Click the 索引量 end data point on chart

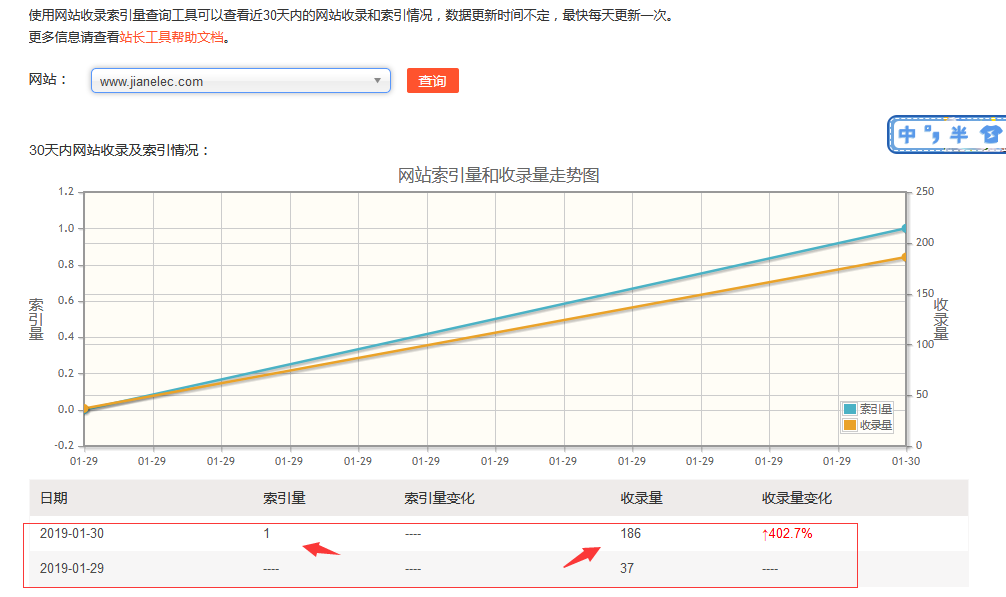click(x=904, y=229)
